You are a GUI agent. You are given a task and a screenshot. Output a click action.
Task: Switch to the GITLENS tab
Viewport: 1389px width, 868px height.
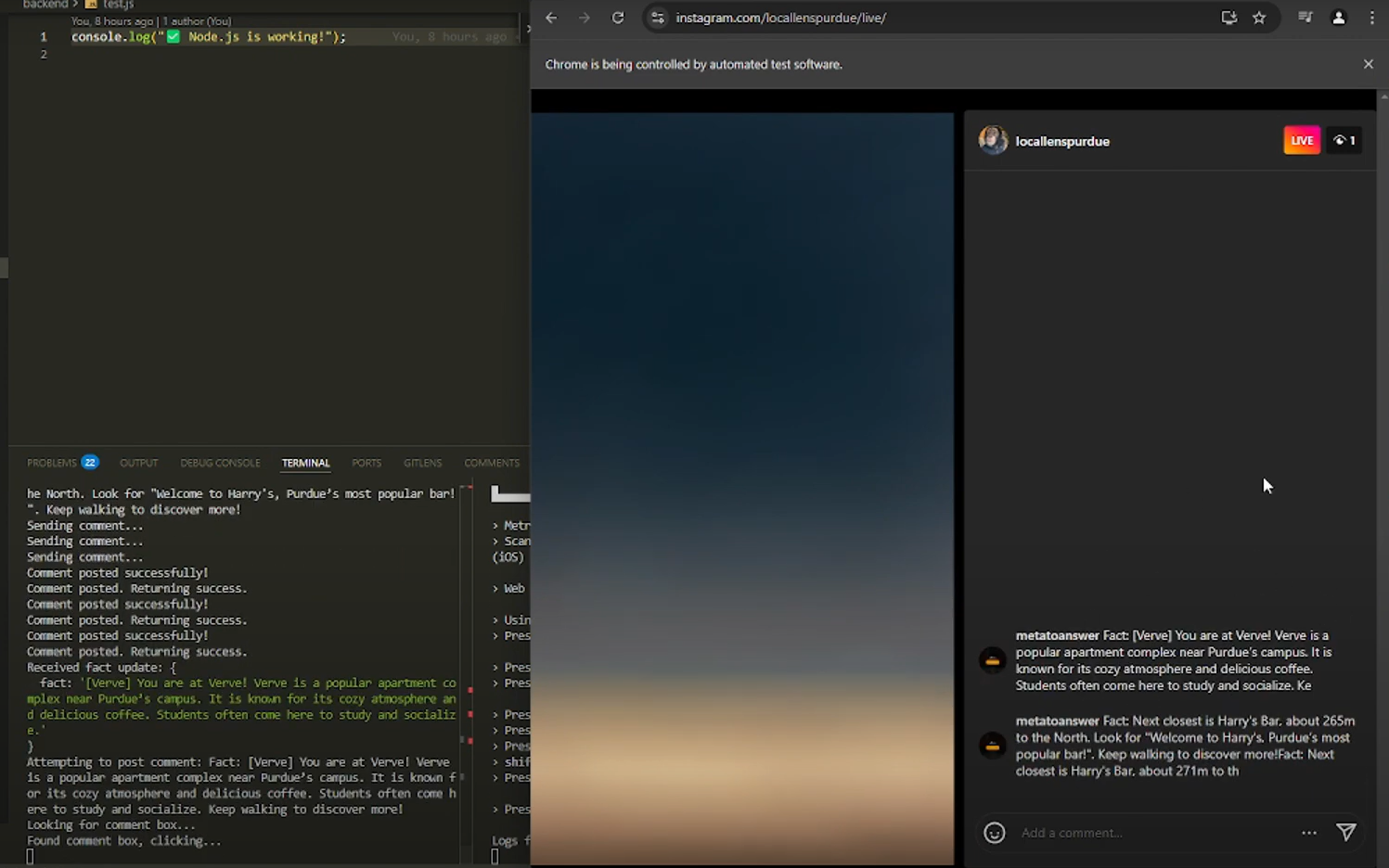tap(422, 463)
